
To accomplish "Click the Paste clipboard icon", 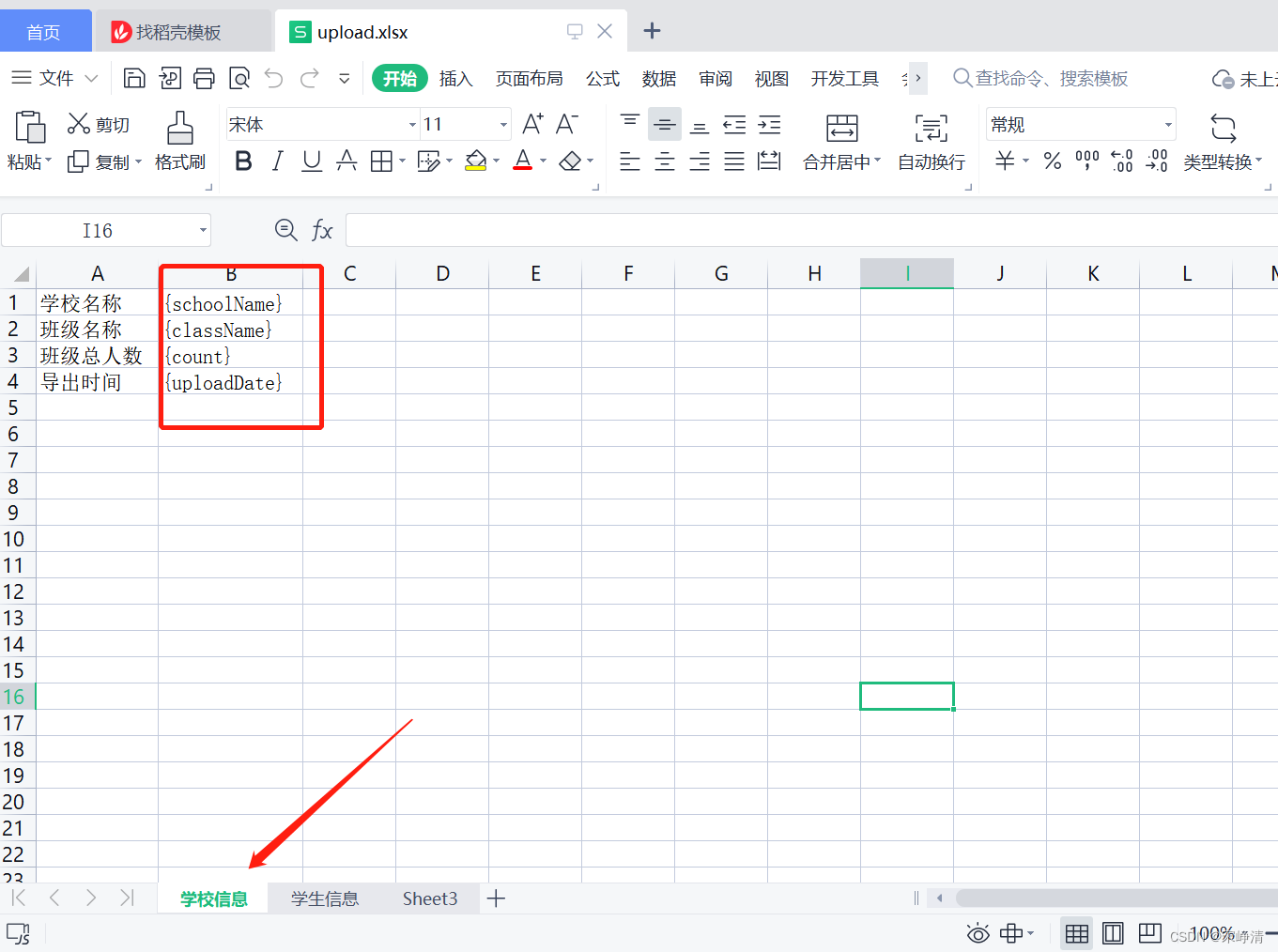I will [x=29, y=127].
